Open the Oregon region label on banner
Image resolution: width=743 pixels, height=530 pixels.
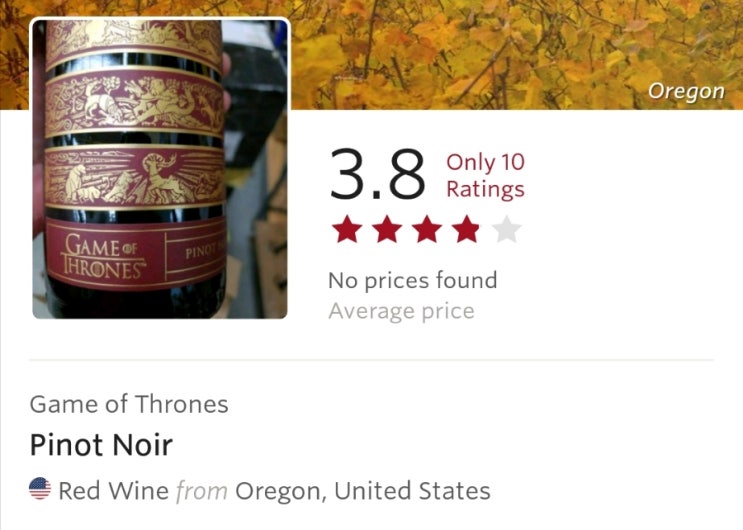click(686, 91)
